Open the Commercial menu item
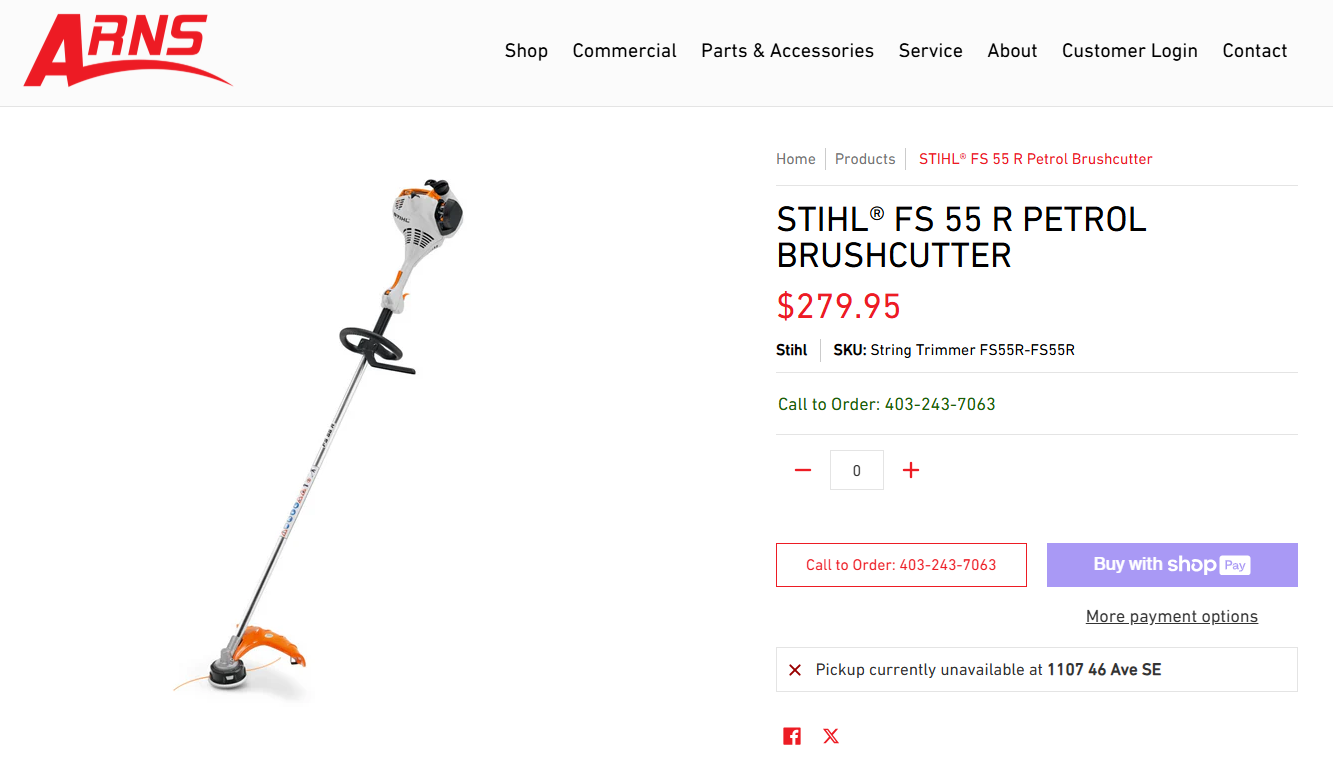This screenshot has width=1333, height=776. 624,51
